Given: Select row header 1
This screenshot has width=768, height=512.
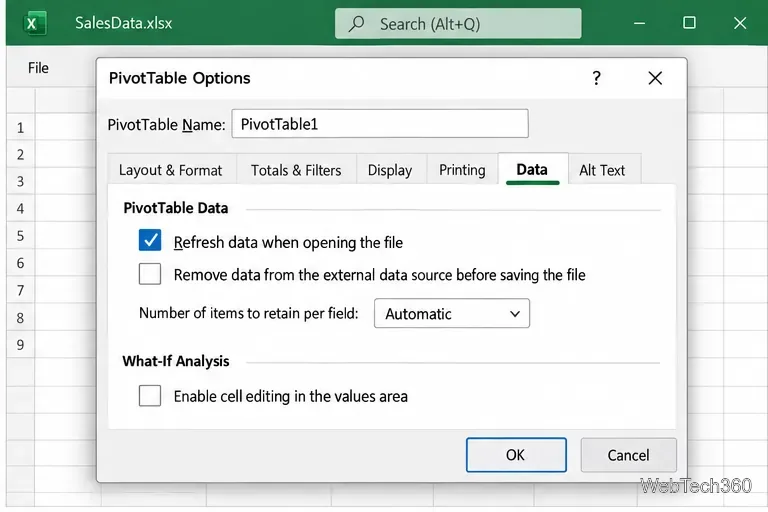Looking at the screenshot, I should (x=20, y=128).
